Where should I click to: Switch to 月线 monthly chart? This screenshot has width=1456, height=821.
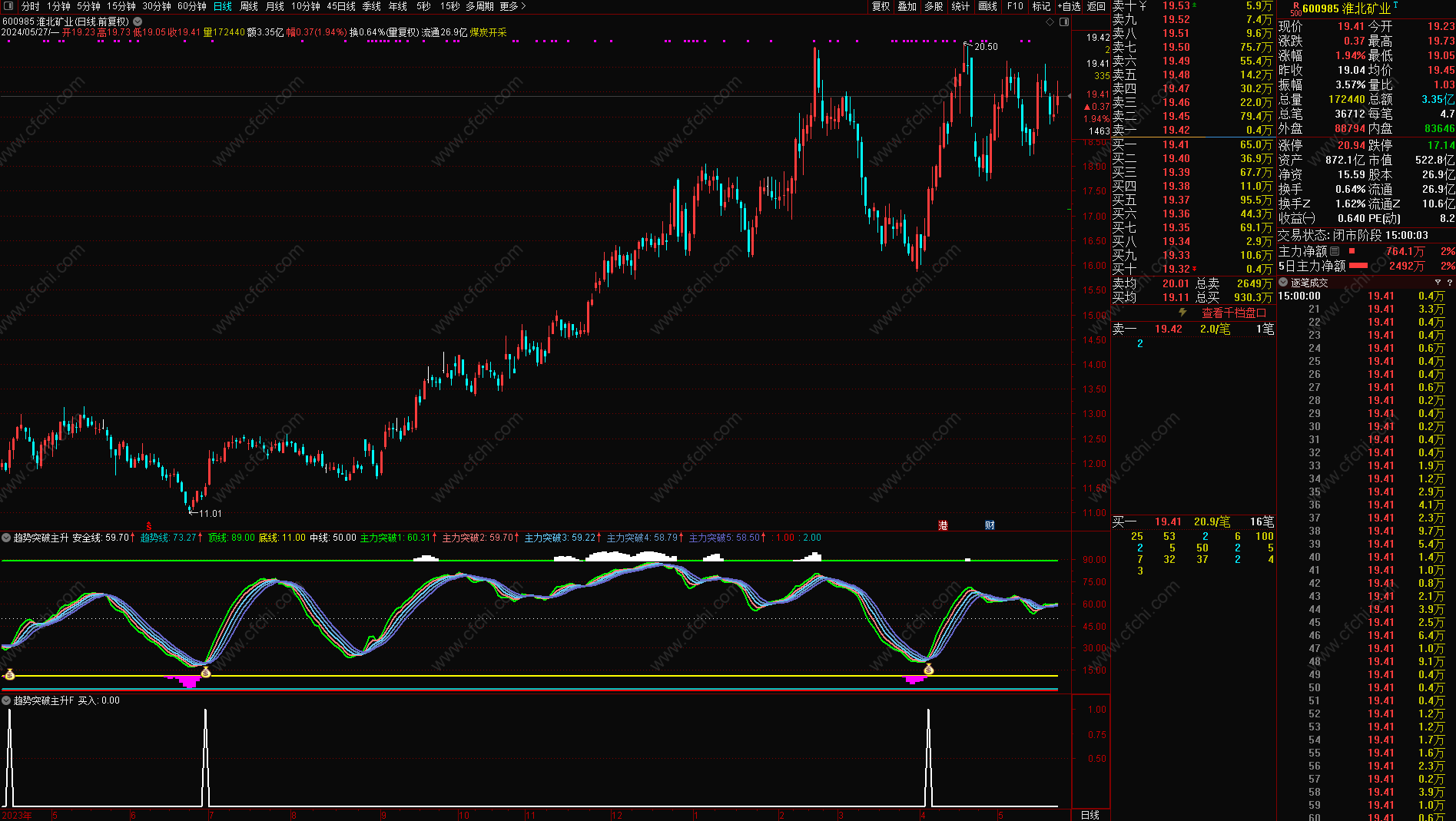(275, 6)
